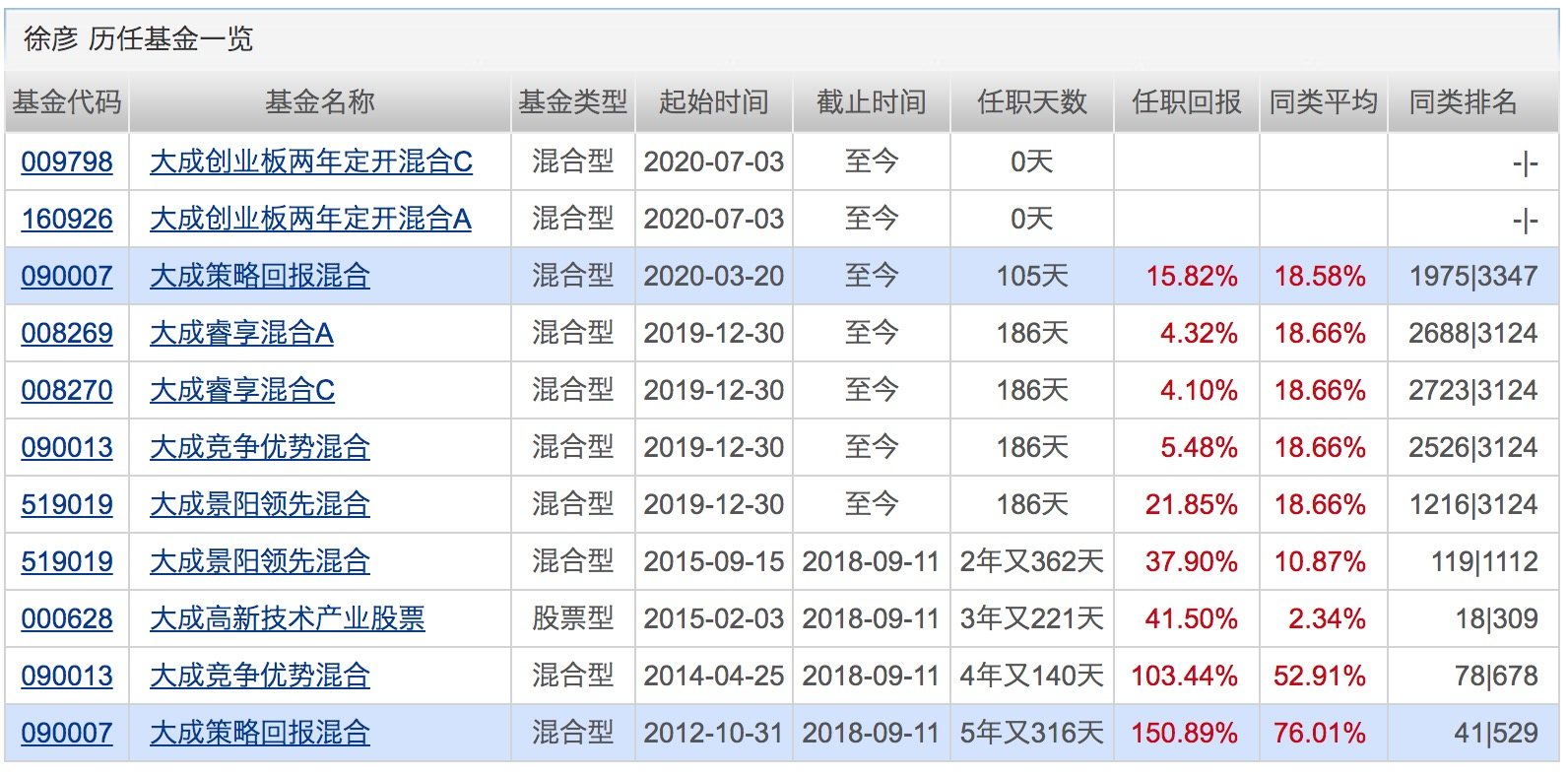Open 大成创业板两年定开混合C fund page

pyautogui.click(x=311, y=161)
